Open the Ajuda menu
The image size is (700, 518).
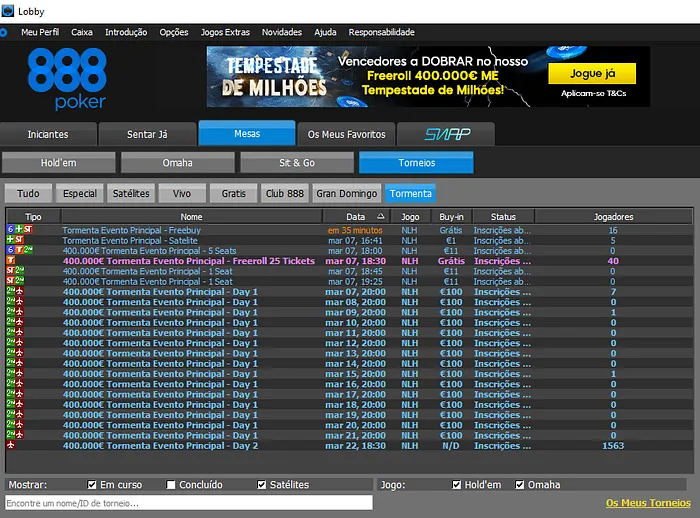pyautogui.click(x=325, y=32)
